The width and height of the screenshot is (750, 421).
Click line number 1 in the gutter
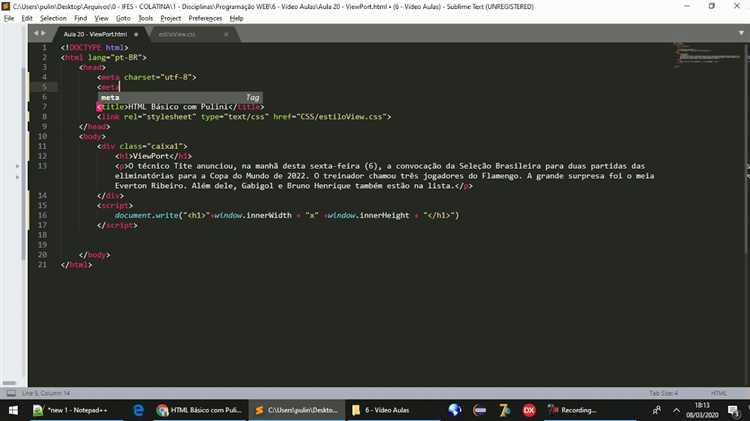click(44, 47)
